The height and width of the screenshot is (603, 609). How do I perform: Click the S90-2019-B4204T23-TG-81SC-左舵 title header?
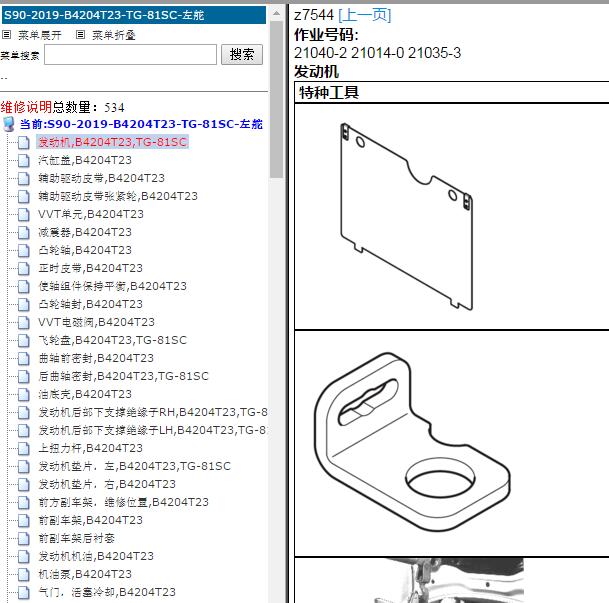(x=134, y=15)
